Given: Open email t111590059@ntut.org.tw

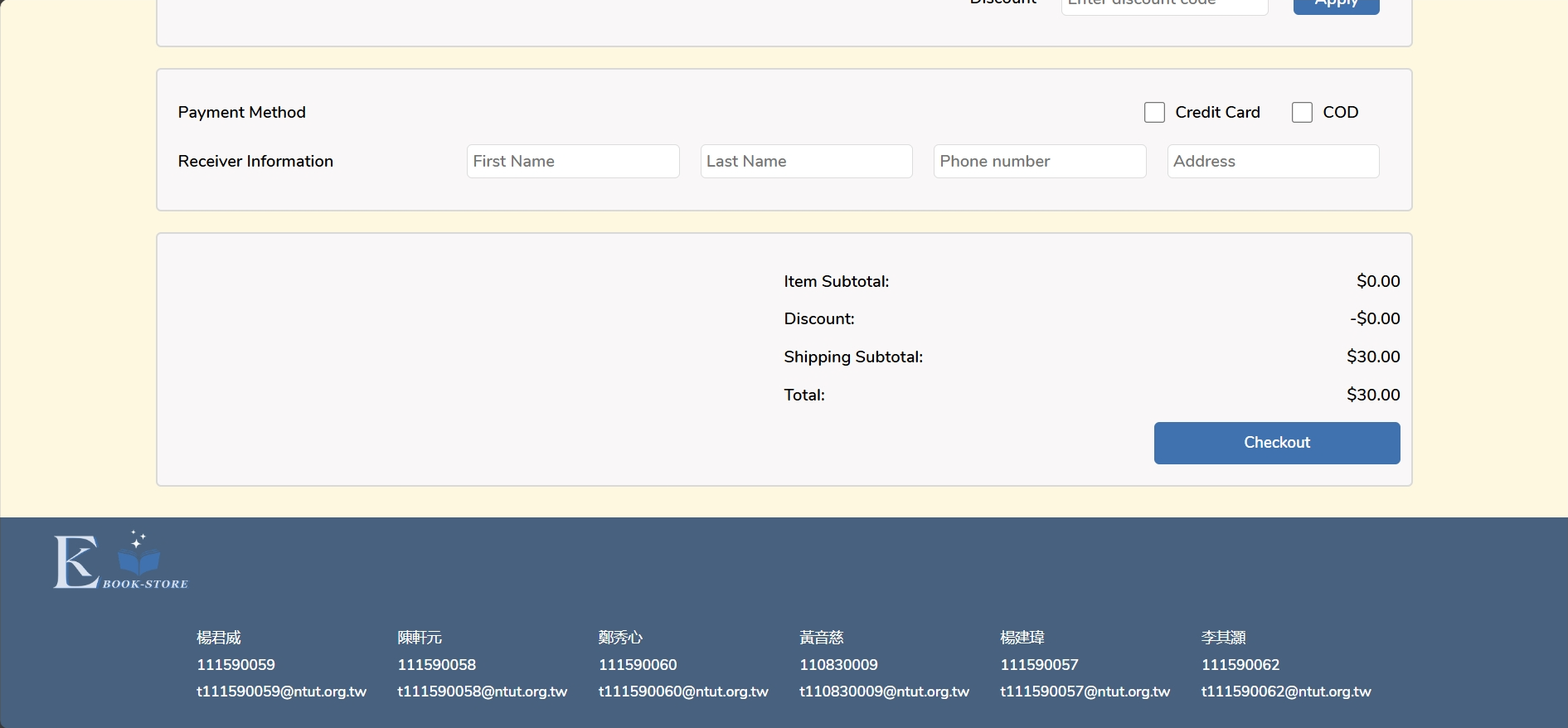Looking at the screenshot, I should coord(281,692).
